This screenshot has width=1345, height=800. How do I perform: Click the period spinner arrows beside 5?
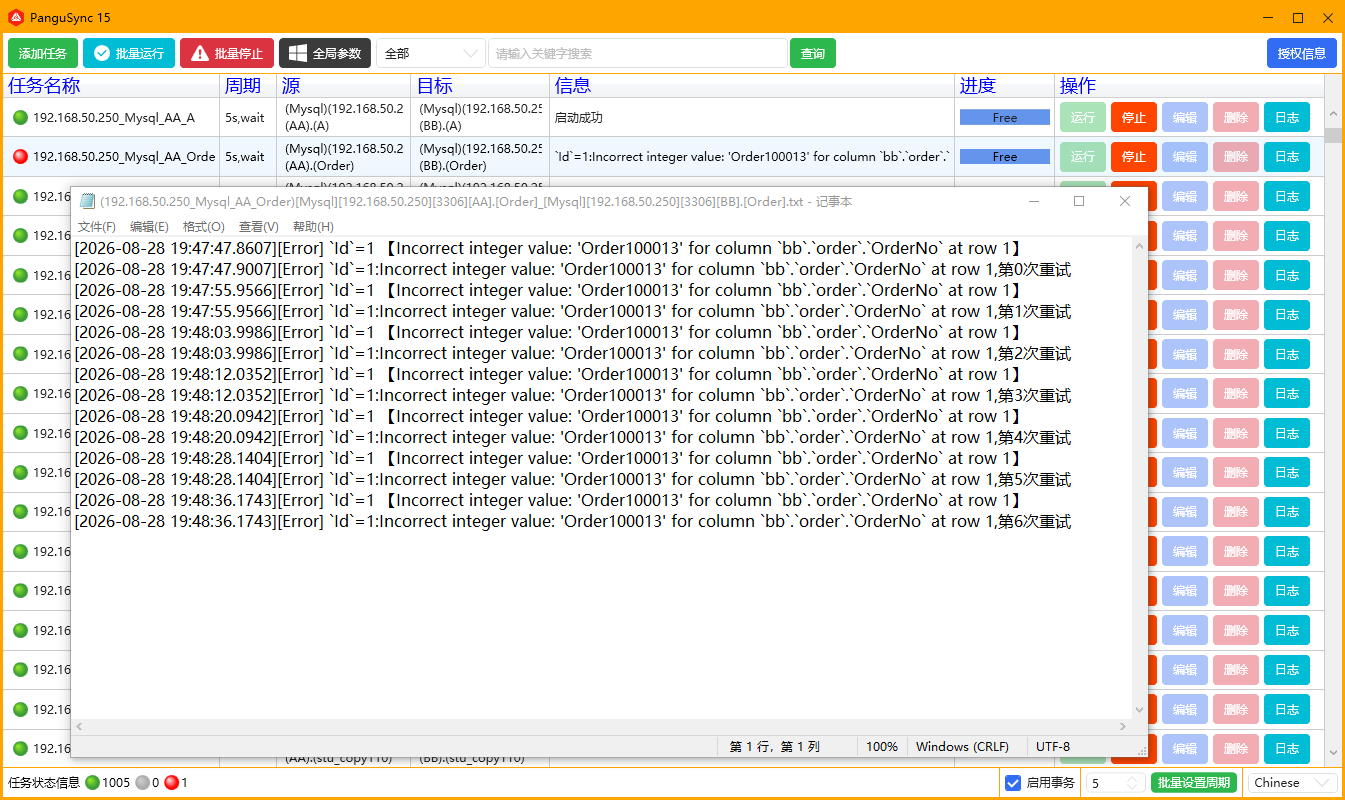click(1133, 783)
